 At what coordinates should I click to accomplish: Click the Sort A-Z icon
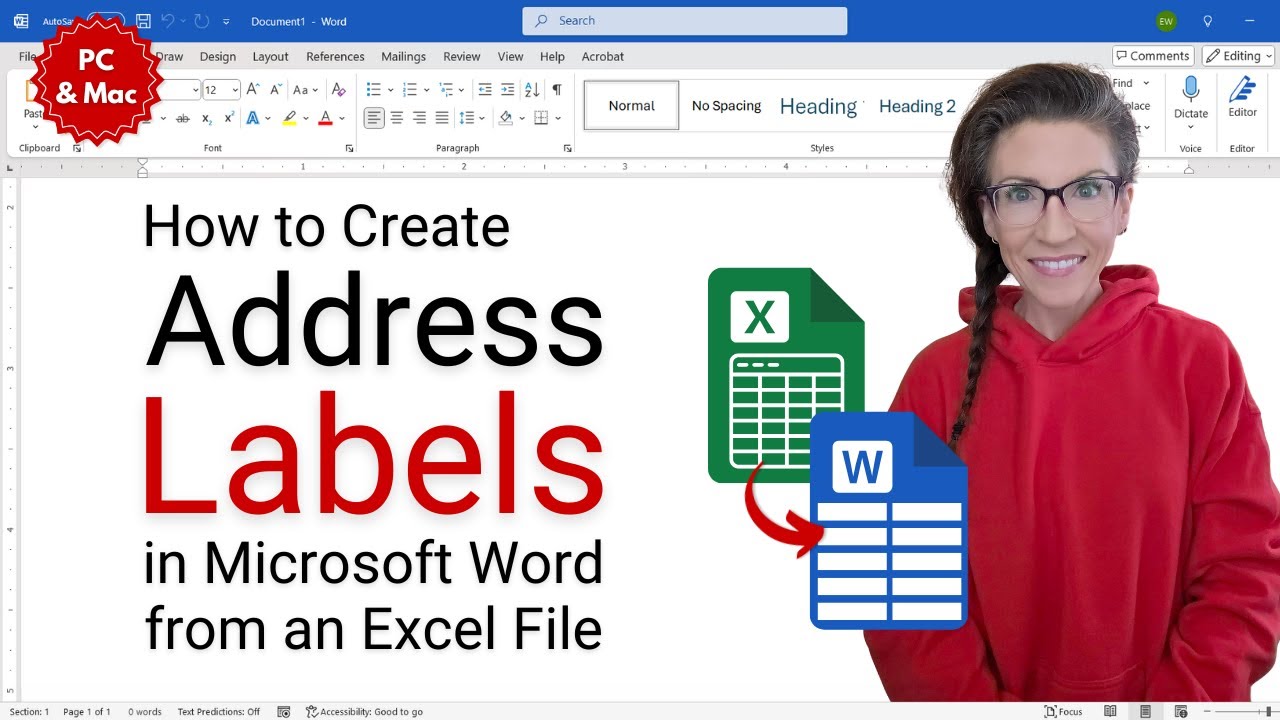coord(533,90)
